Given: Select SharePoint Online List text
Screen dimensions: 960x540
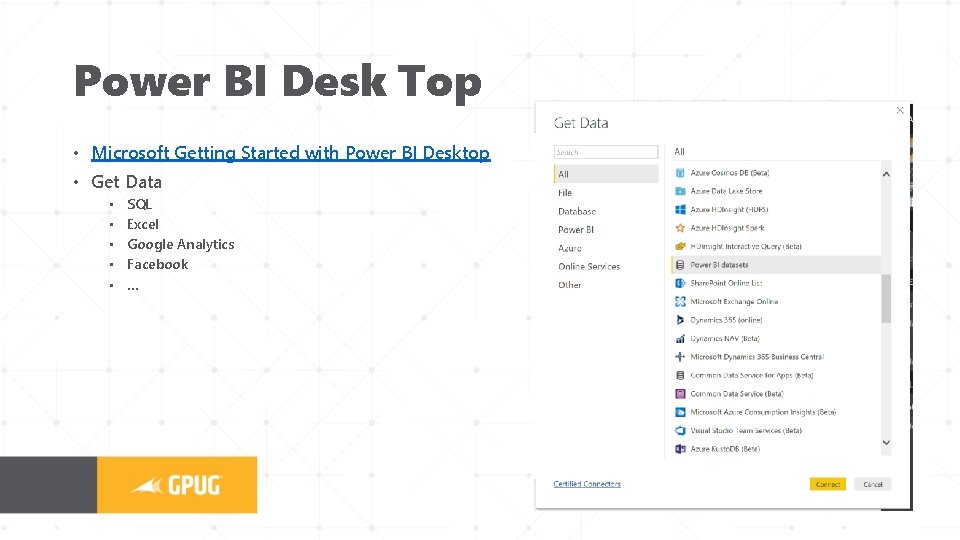Looking at the screenshot, I should [x=726, y=283].
